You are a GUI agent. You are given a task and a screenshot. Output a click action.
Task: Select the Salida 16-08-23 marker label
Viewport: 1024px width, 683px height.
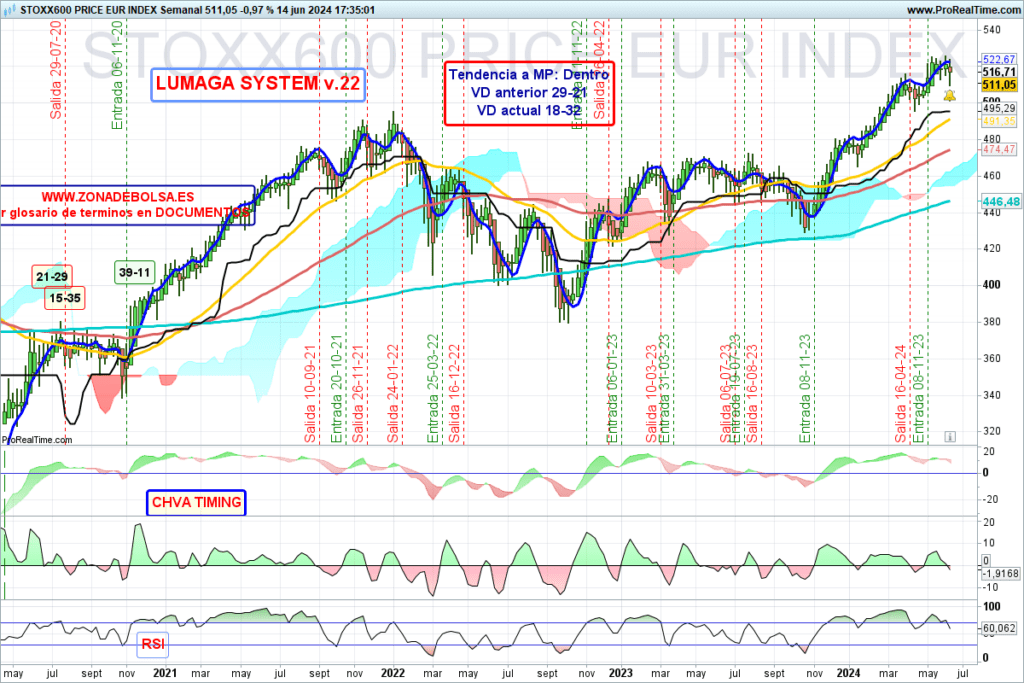click(752, 394)
